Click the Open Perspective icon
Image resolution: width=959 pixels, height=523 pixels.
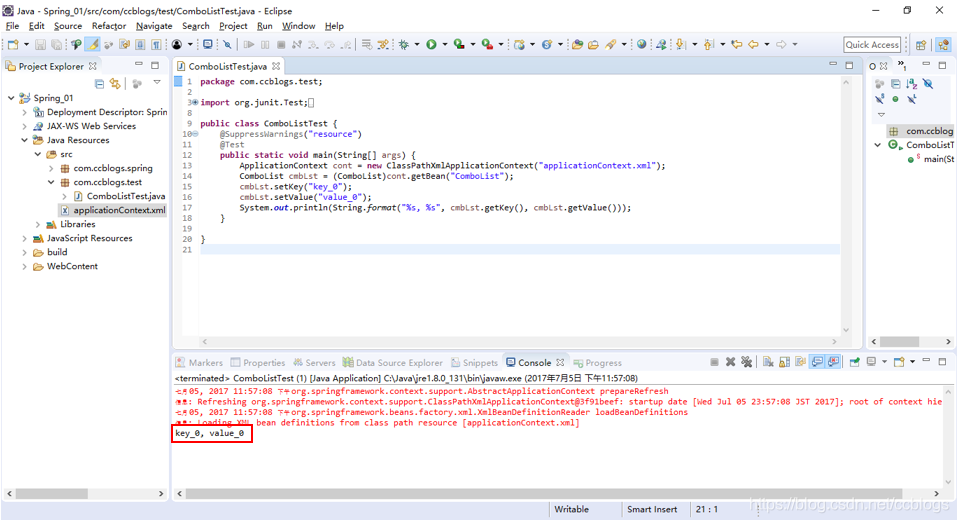(920, 45)
